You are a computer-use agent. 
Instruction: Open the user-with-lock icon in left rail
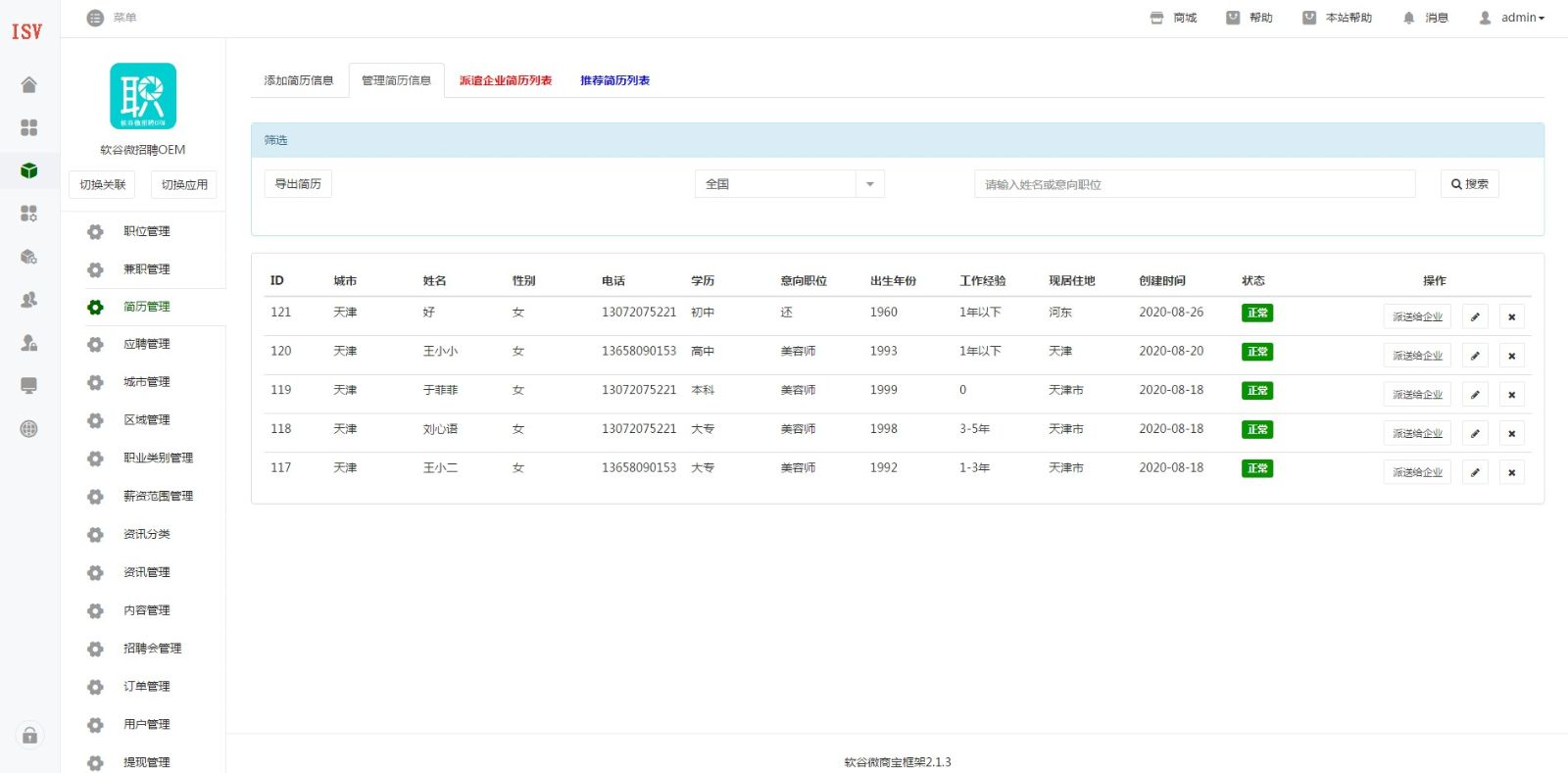29,343
